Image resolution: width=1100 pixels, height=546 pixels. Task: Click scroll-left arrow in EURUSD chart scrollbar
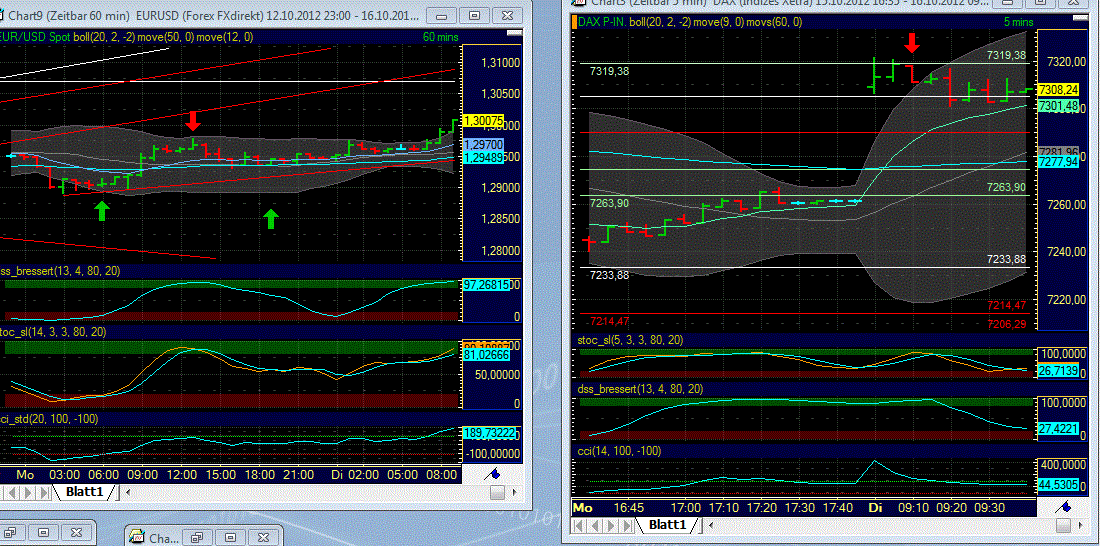[126, 493]
